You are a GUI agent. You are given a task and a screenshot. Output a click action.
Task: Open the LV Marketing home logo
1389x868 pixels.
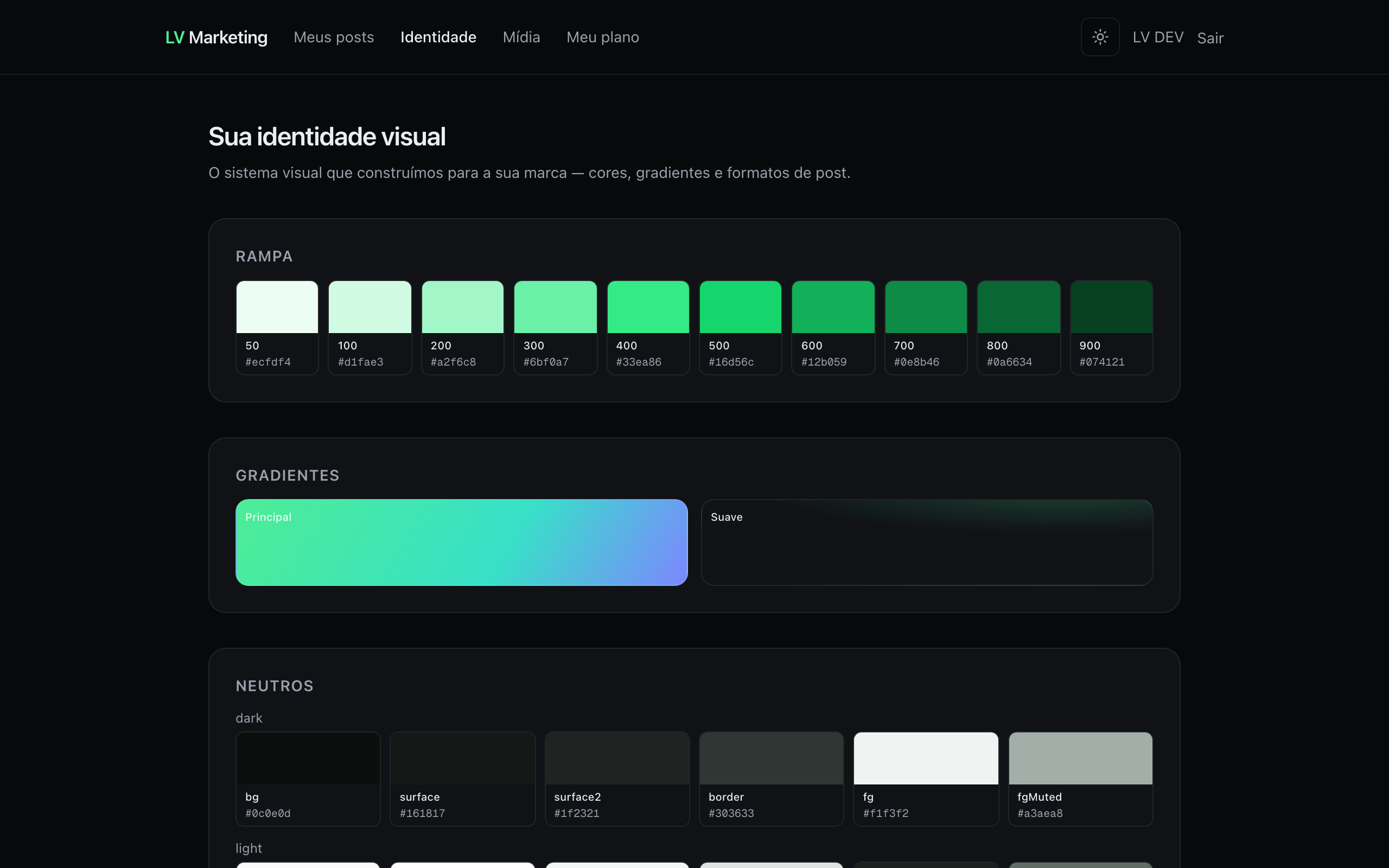coord(216,37)
